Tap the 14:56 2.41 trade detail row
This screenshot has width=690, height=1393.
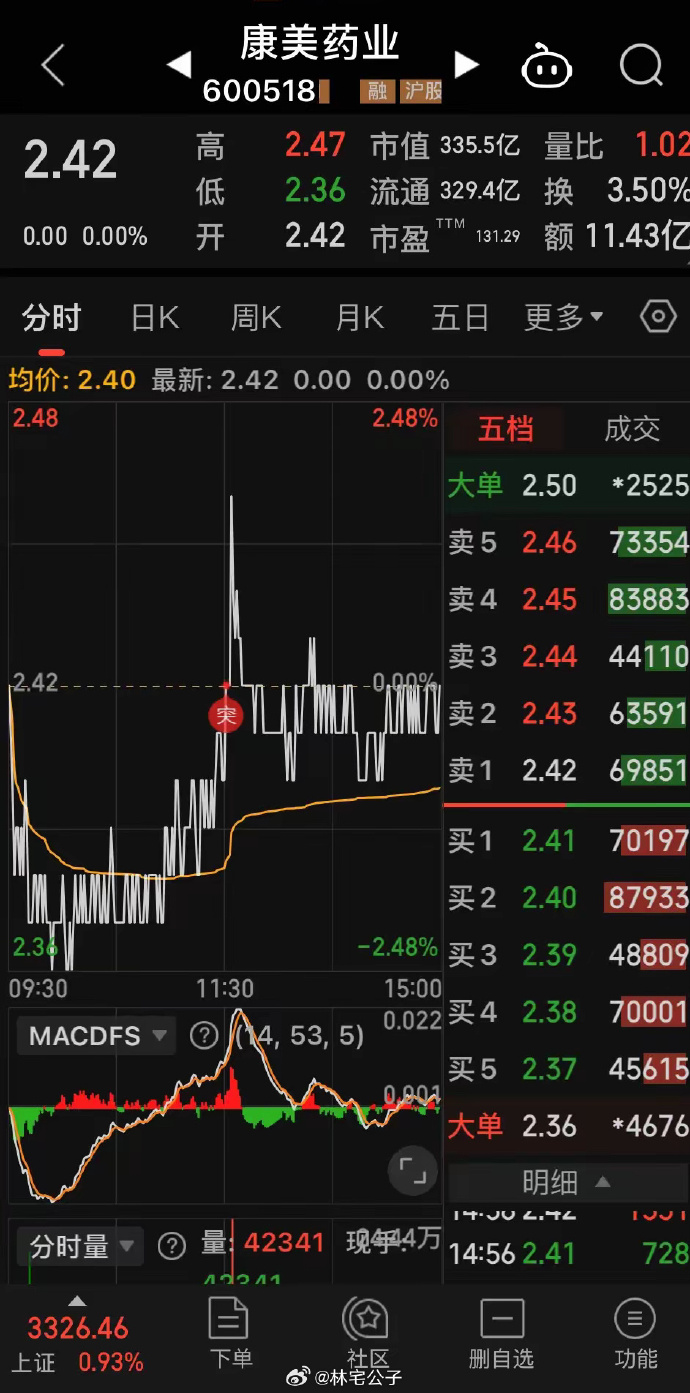567,1252
